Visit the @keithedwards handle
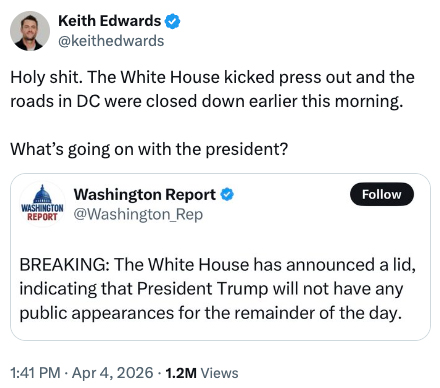 111,41
